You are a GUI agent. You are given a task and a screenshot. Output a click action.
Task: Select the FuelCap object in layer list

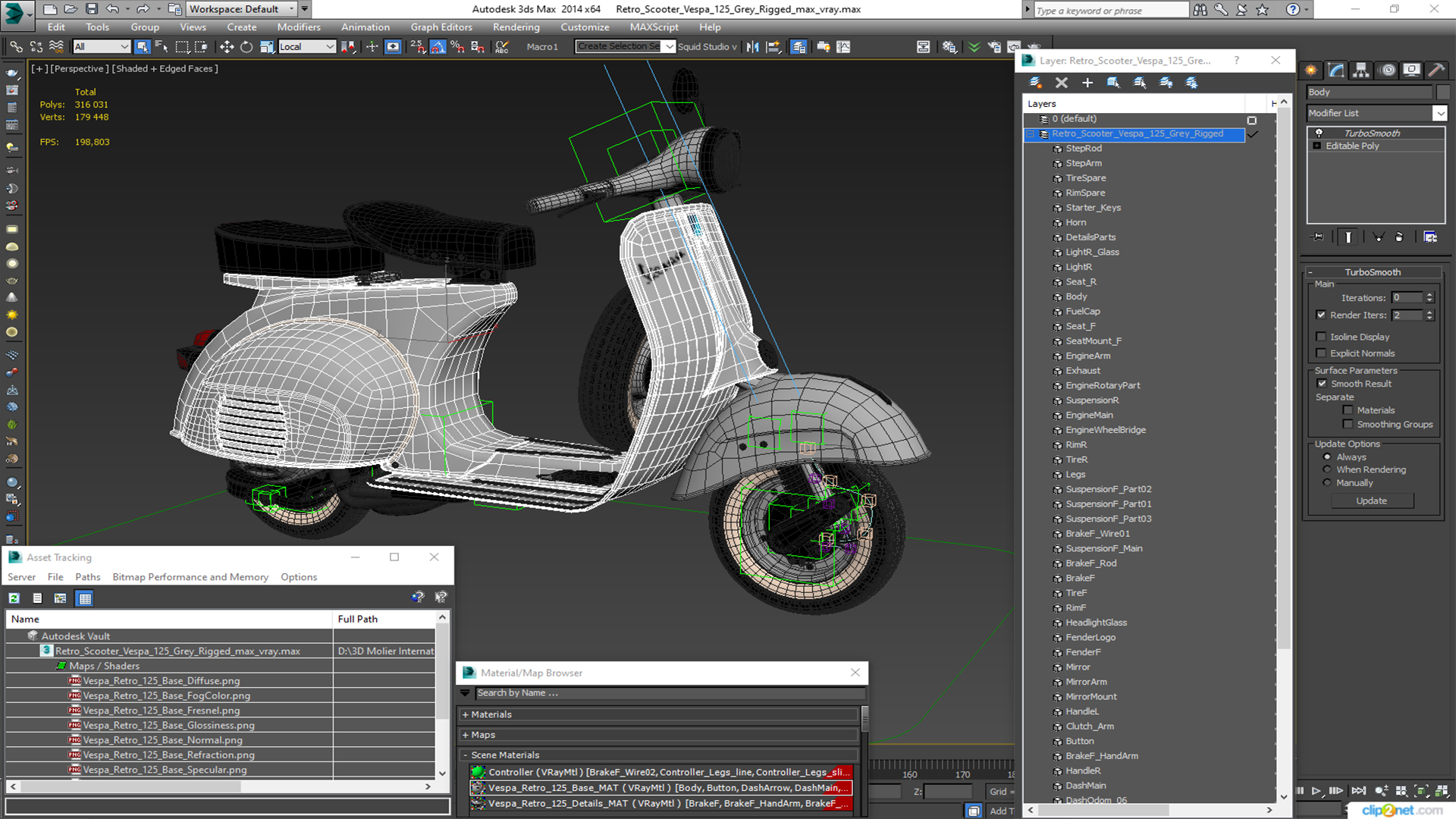[1083, 312]
